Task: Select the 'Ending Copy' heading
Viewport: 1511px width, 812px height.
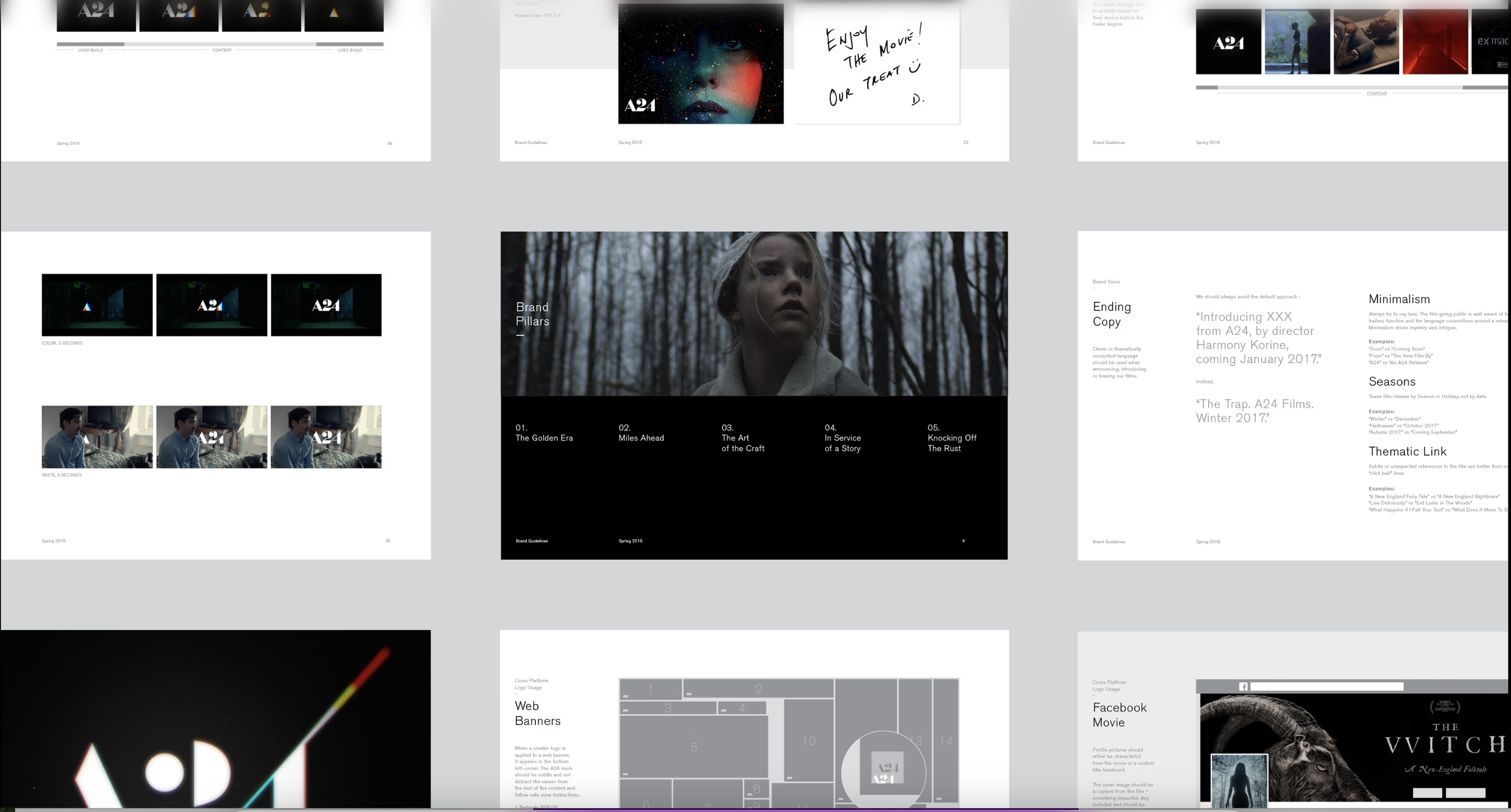Action: [x=1111, y=314]
